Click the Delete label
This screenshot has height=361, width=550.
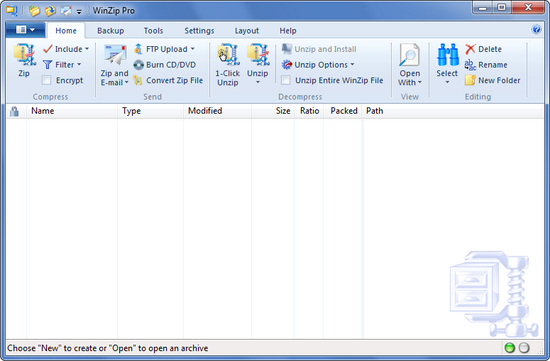point(490,49)
